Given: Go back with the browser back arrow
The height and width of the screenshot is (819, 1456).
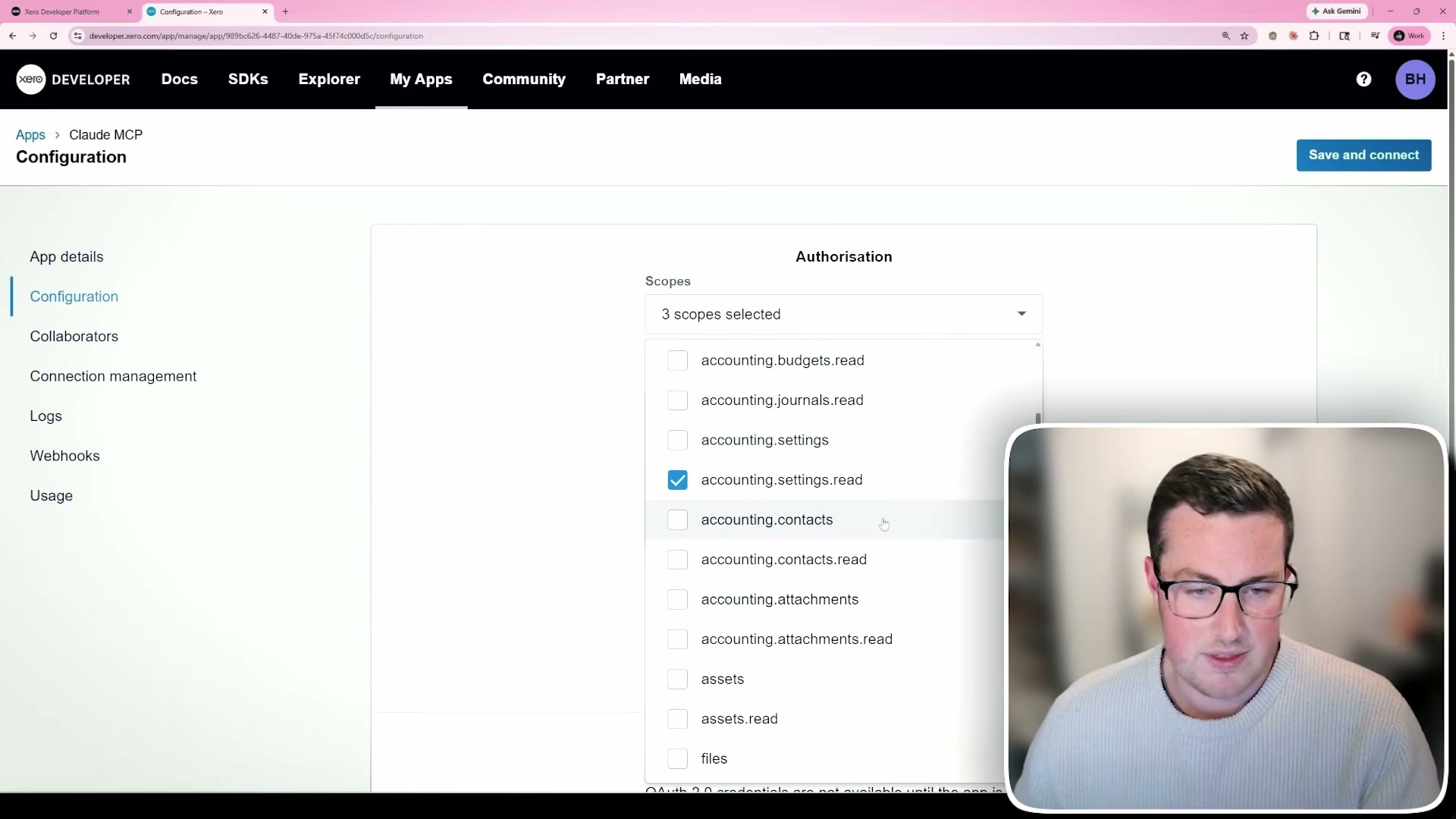Looking at the screenshot, I should point(13,36).
